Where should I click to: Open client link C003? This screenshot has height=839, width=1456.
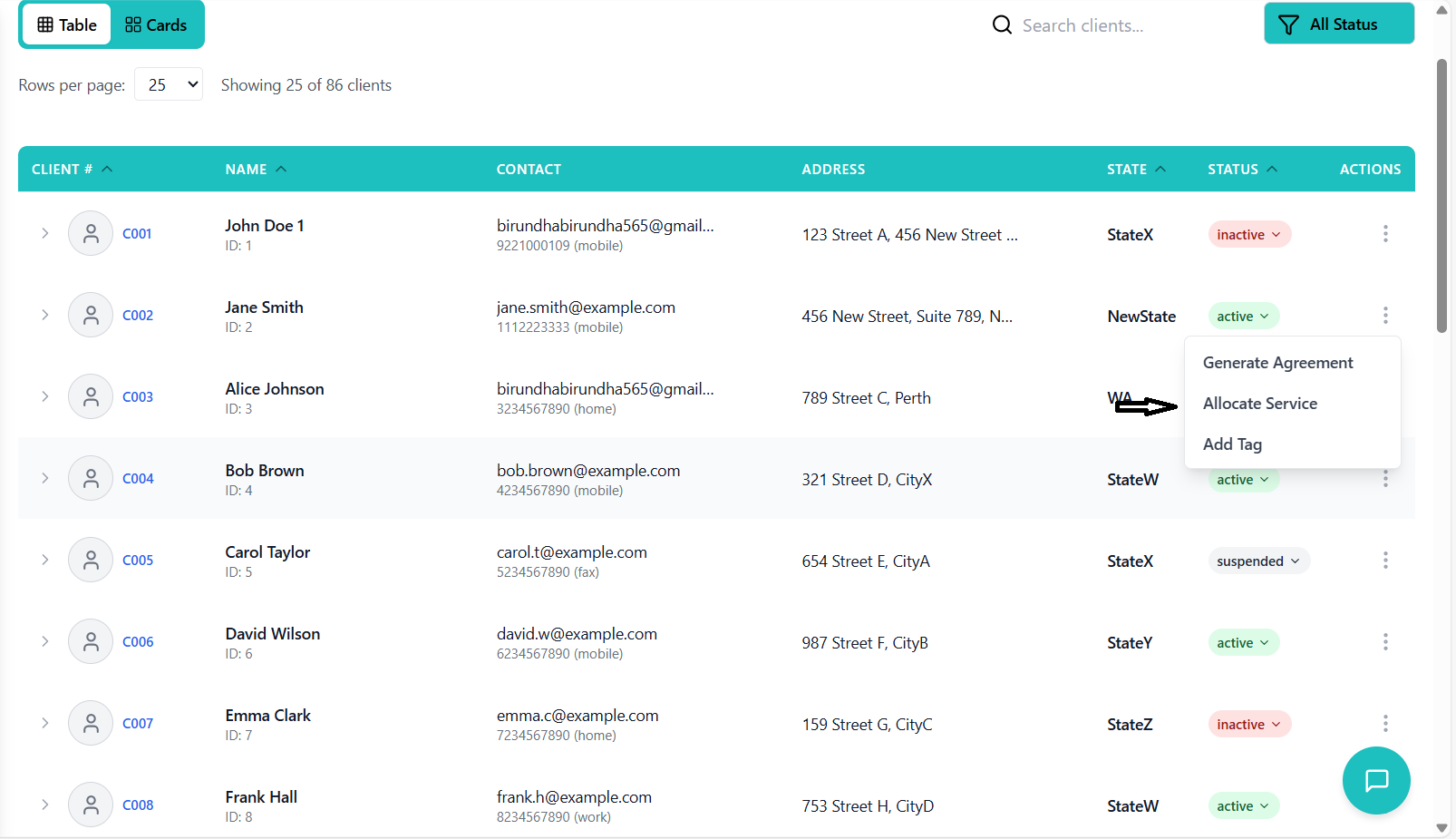138,397
